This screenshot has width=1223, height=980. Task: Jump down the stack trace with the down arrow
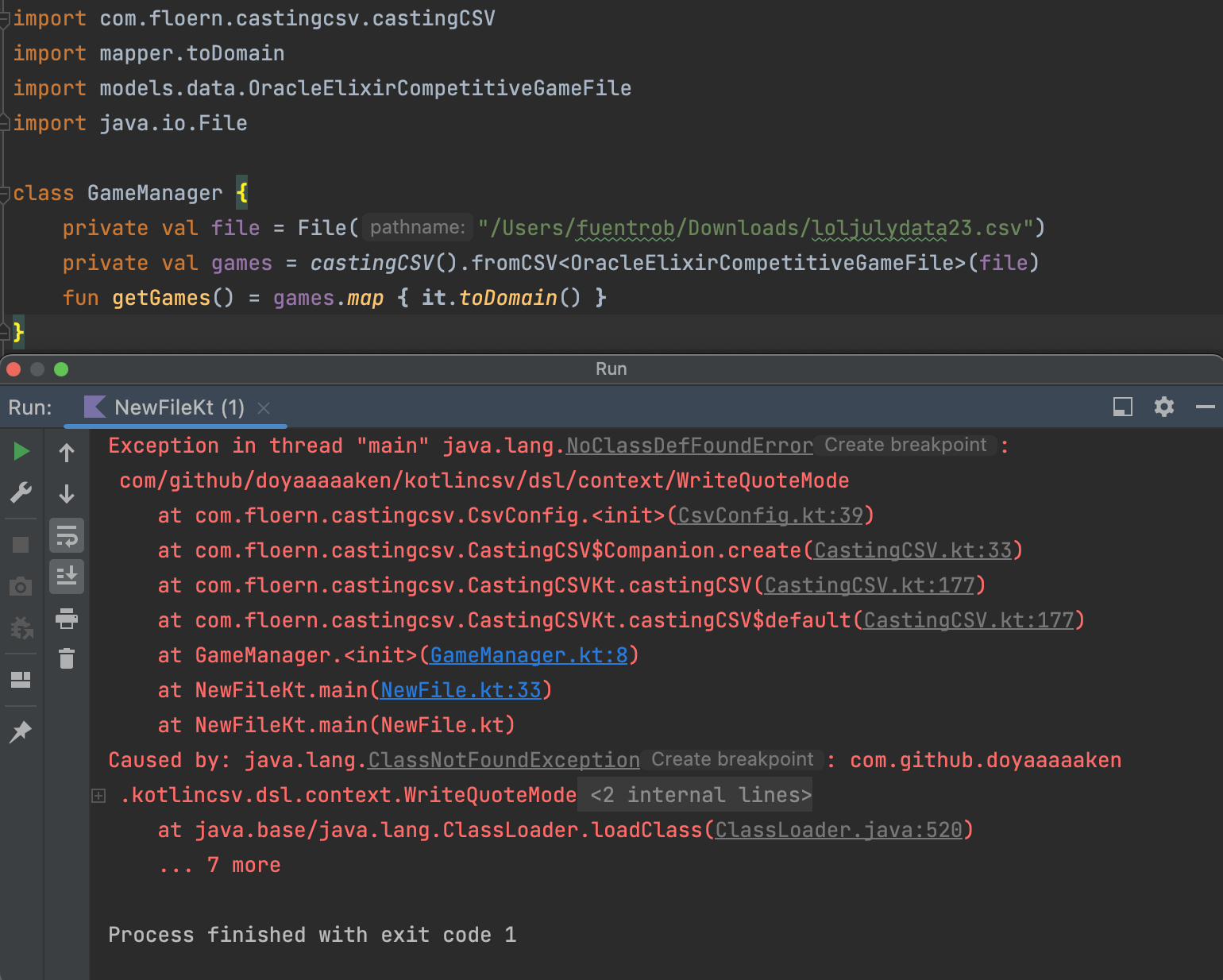coord(67,494)
